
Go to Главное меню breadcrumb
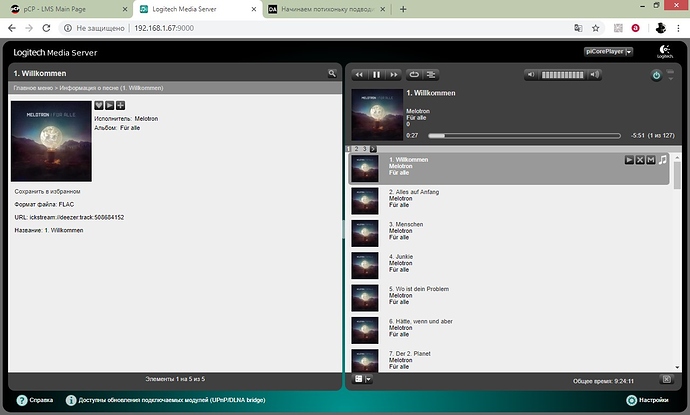click(x=33, y=88)
